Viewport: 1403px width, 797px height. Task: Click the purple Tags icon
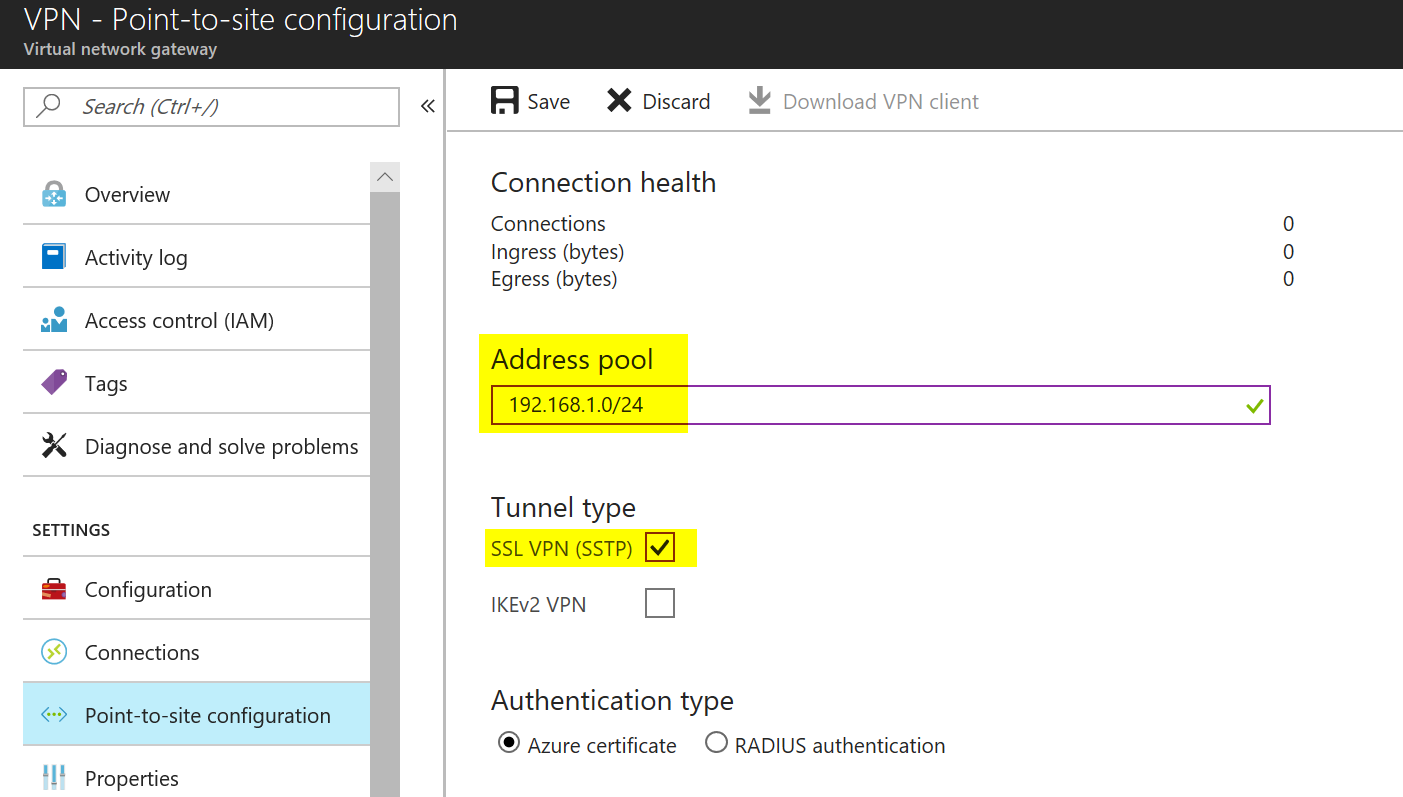pos(54,383)
